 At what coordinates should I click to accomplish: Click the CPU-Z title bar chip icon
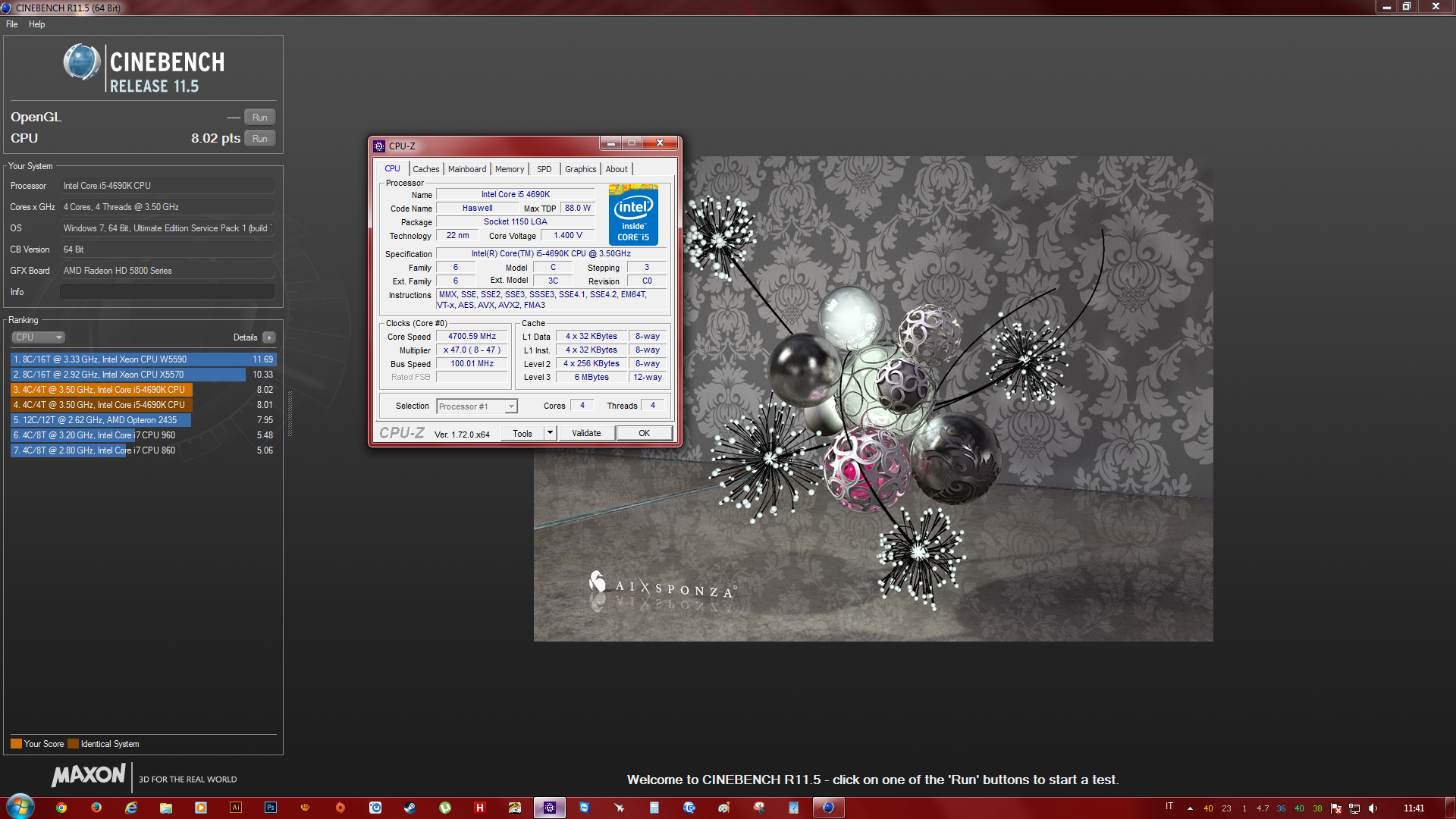click(x=379, y=146)
